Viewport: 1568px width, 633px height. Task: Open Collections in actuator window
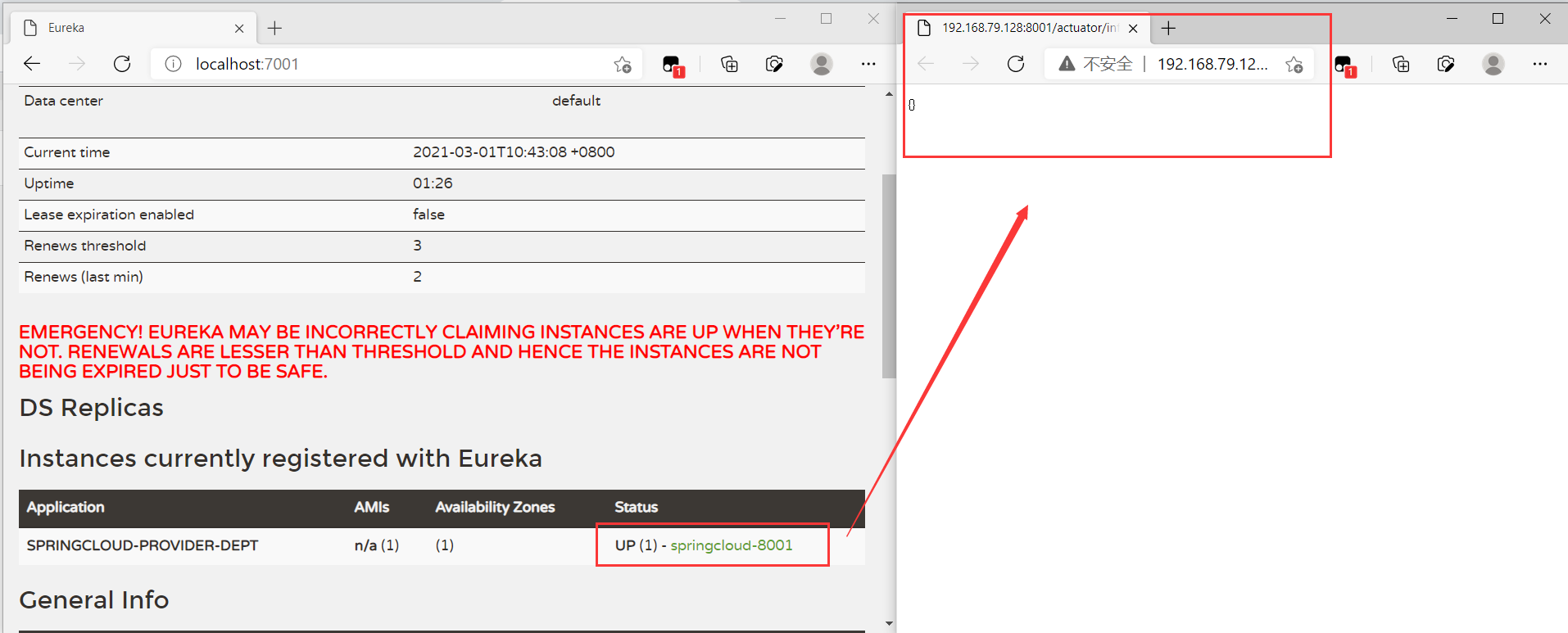coord(1401,64)
